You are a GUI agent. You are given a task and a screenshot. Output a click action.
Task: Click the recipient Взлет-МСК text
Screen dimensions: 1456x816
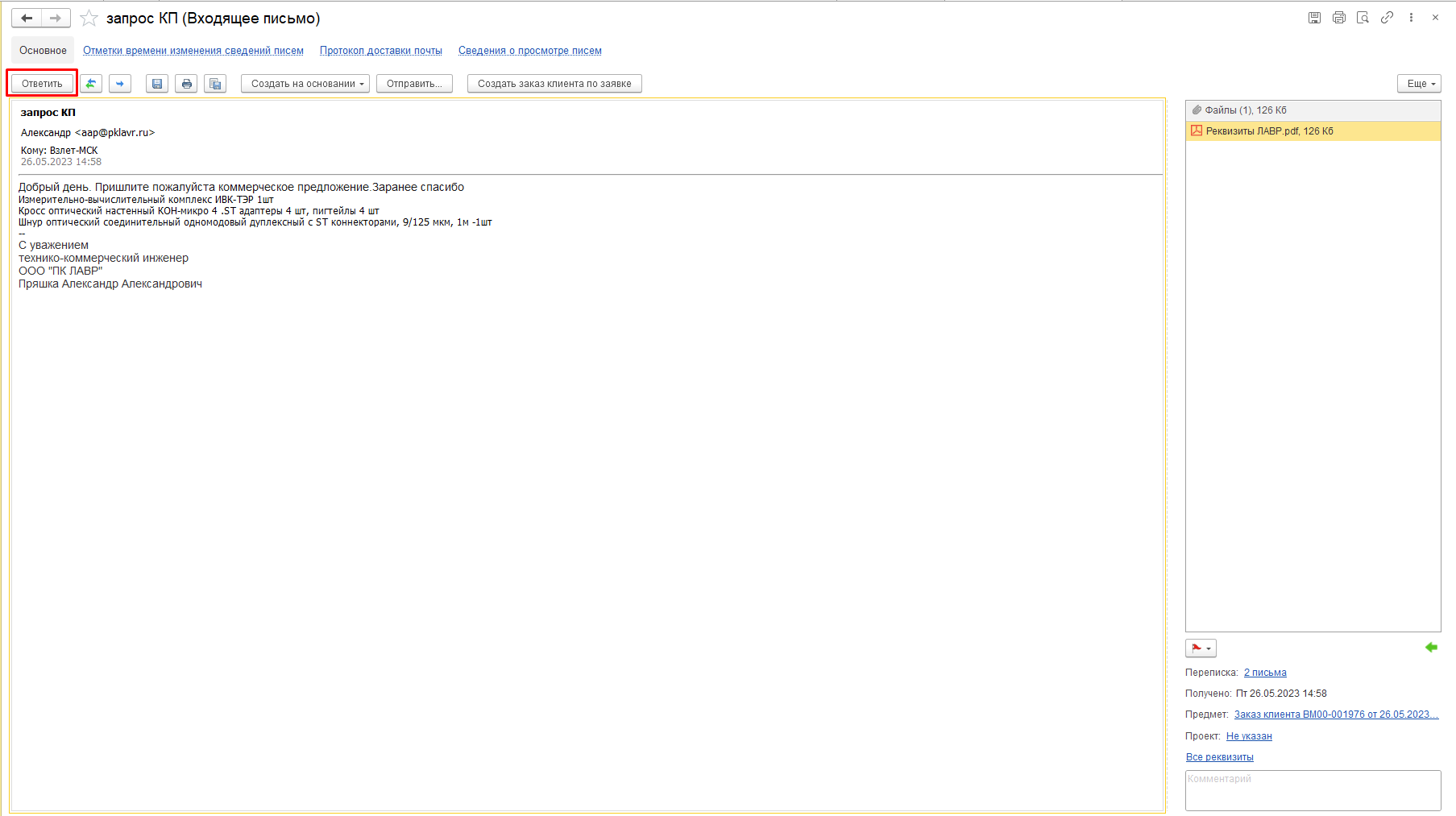73,151
